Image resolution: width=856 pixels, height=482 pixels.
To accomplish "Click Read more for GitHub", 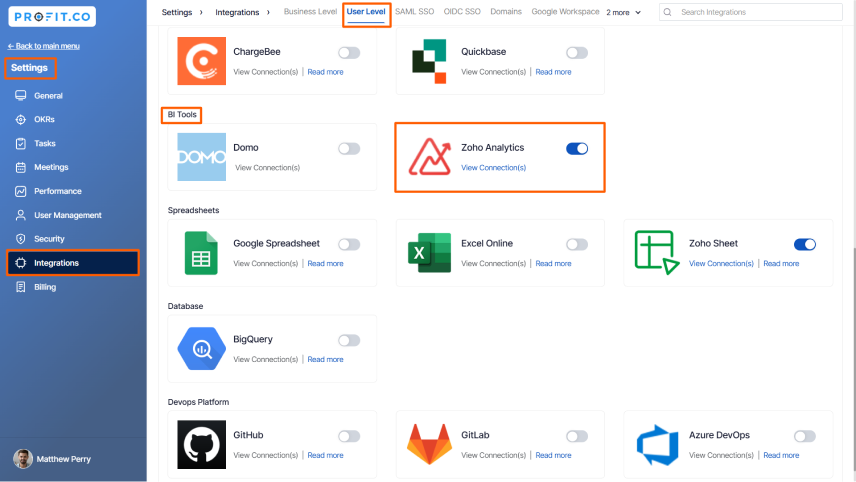I will coord(325,455).
